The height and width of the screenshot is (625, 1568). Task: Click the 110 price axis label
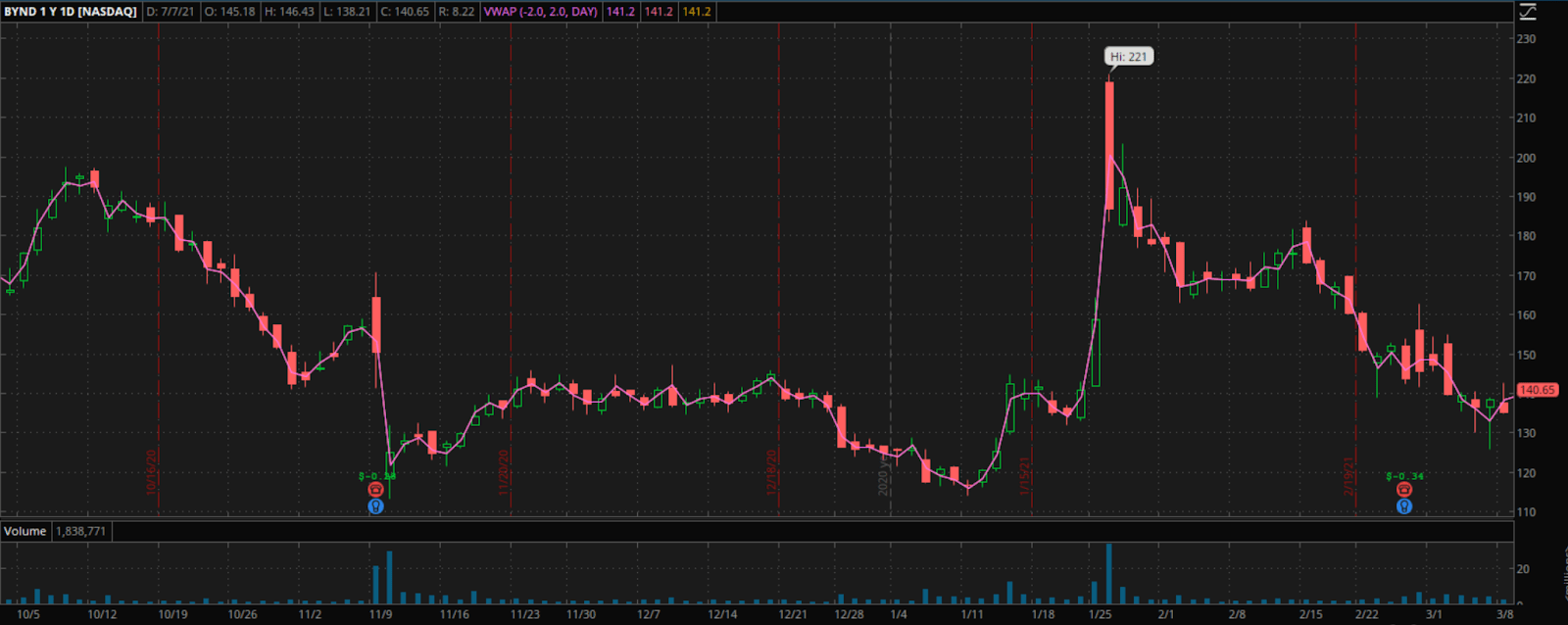click(x=1526, y=512)
